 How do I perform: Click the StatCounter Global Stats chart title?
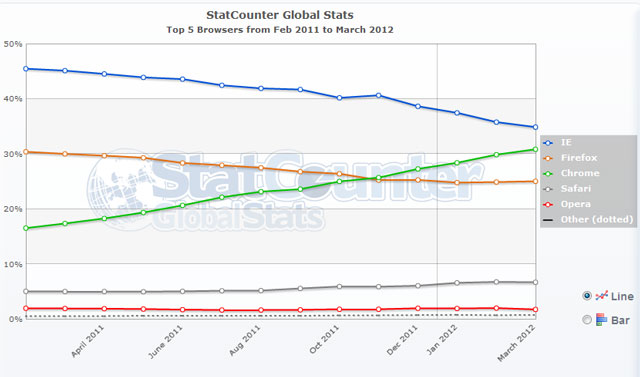[x=280, y=15]
